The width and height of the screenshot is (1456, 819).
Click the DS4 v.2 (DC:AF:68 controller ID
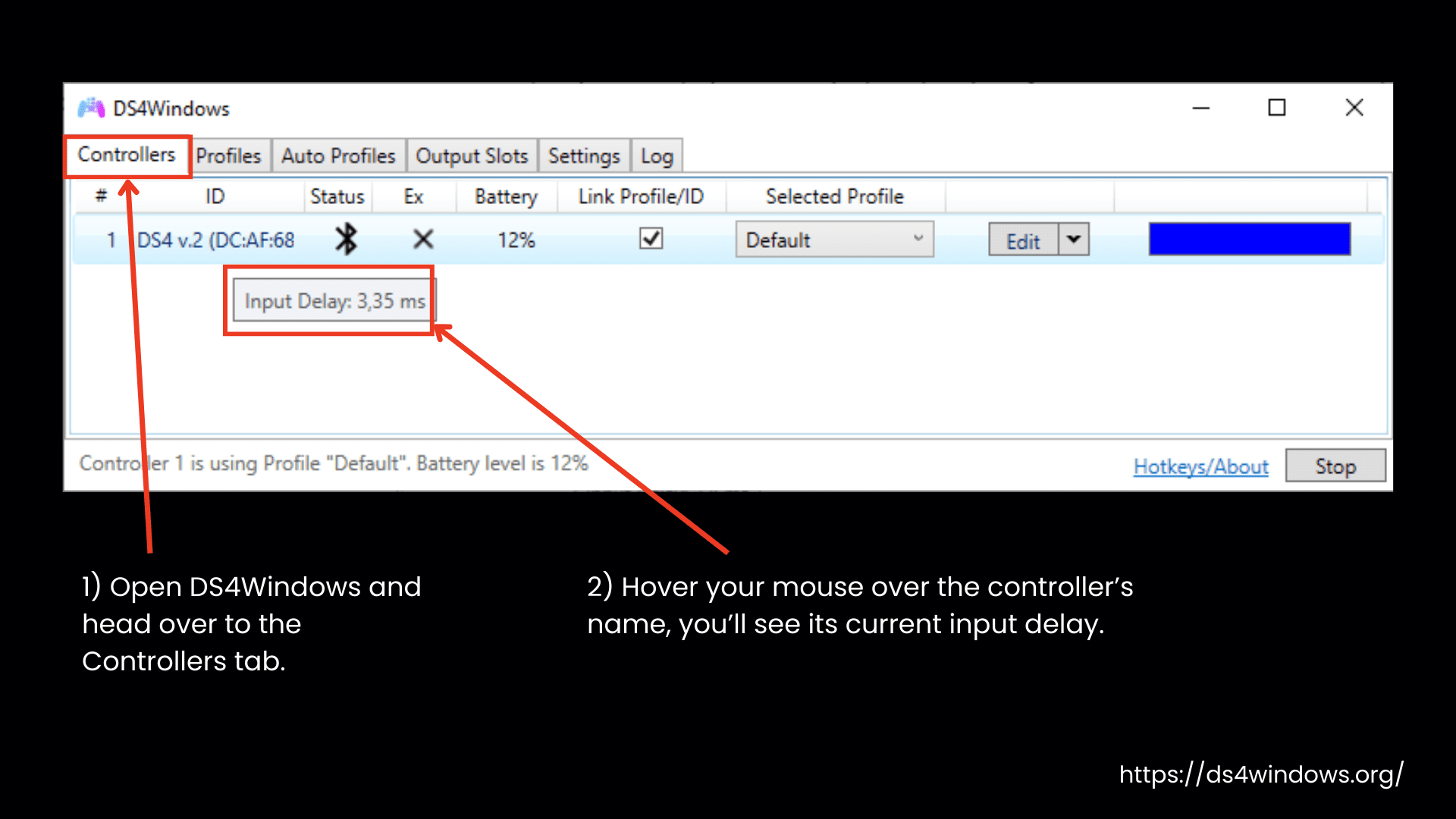click(x=215, y=240)
